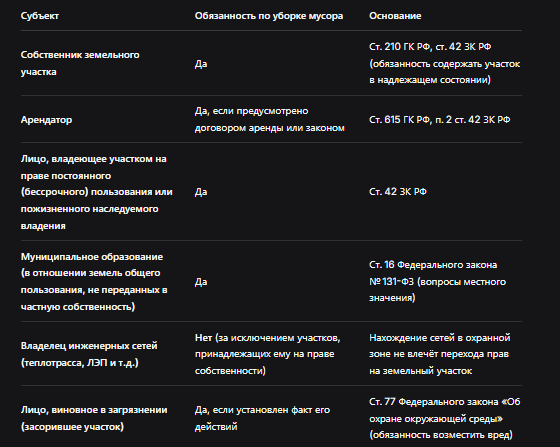This screenshot has height=447, width=560.
Task: Select the 'Собственник земельного участка' cell
Action: [x=80, y=63]
